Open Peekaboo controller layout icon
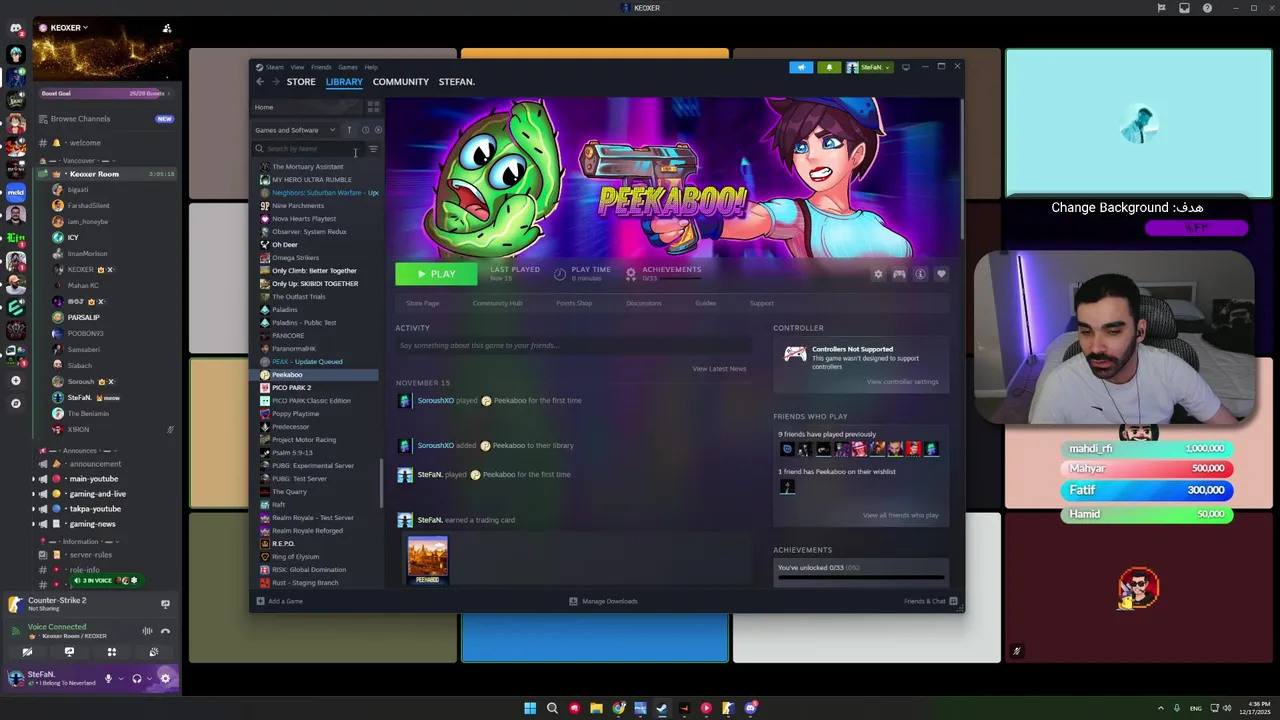The width and height of the screenshot is (1280, 720). 899,274
